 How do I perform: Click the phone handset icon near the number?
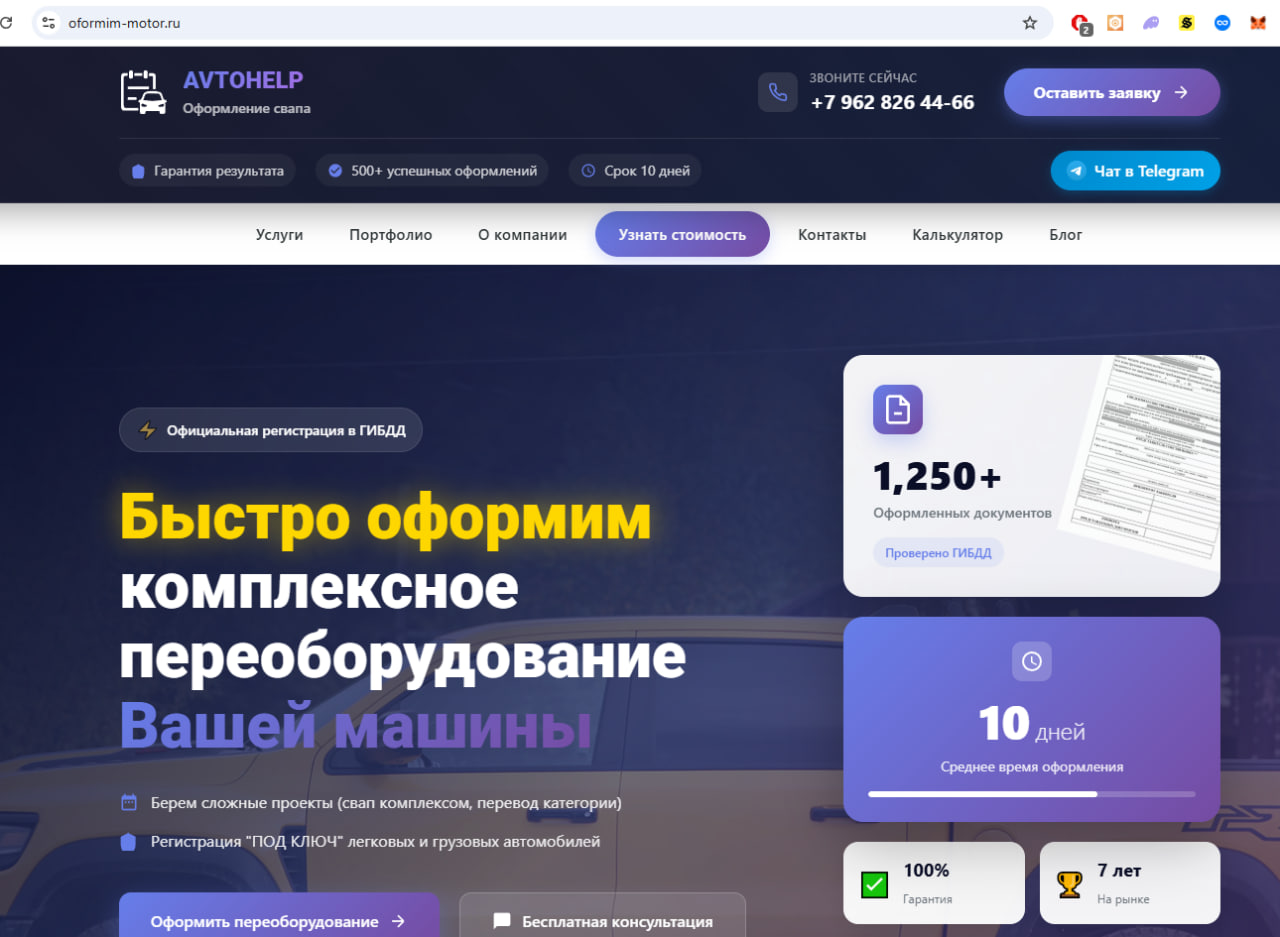778,92
